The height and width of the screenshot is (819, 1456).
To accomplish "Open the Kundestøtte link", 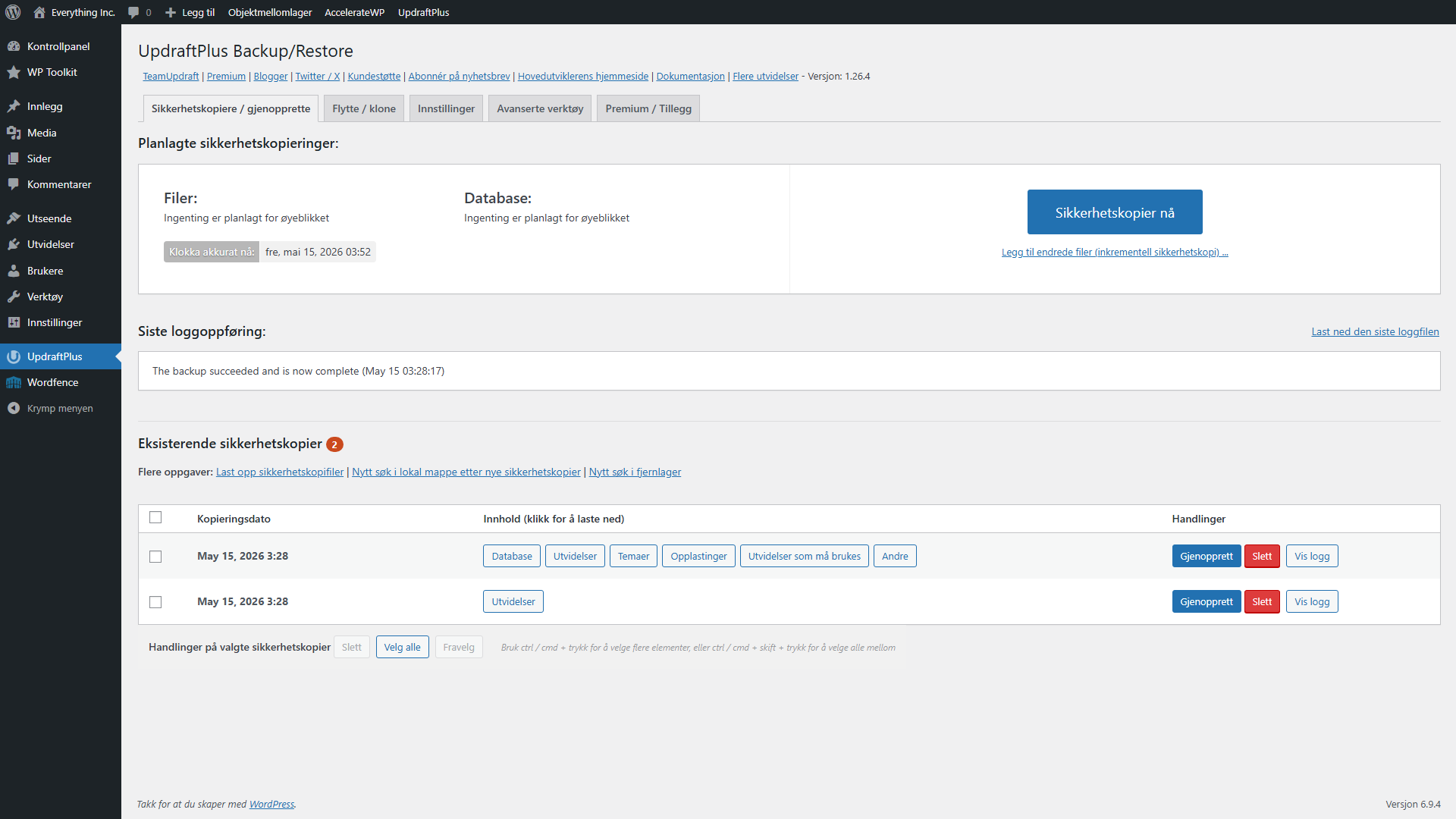I will tap(374, 76).
